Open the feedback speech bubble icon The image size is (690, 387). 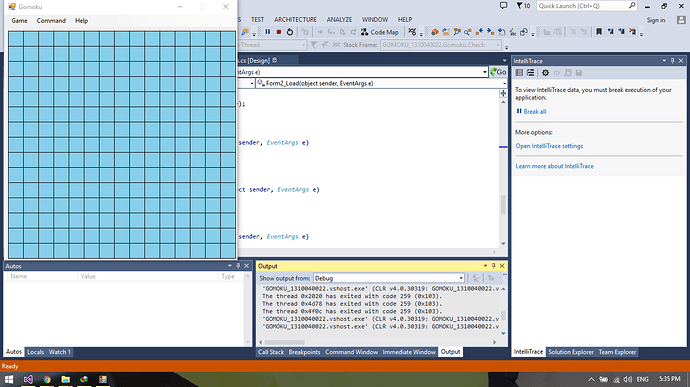(503, 6)
